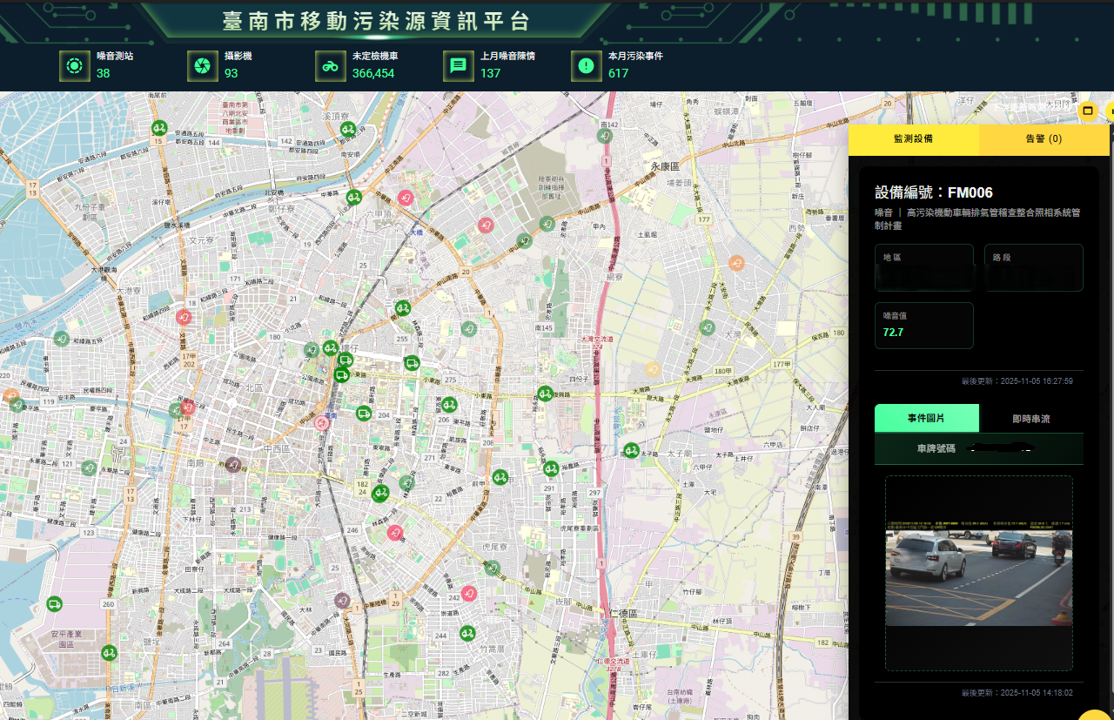
Task: Click the 路段 road section field box
Action: [1033, 268]
